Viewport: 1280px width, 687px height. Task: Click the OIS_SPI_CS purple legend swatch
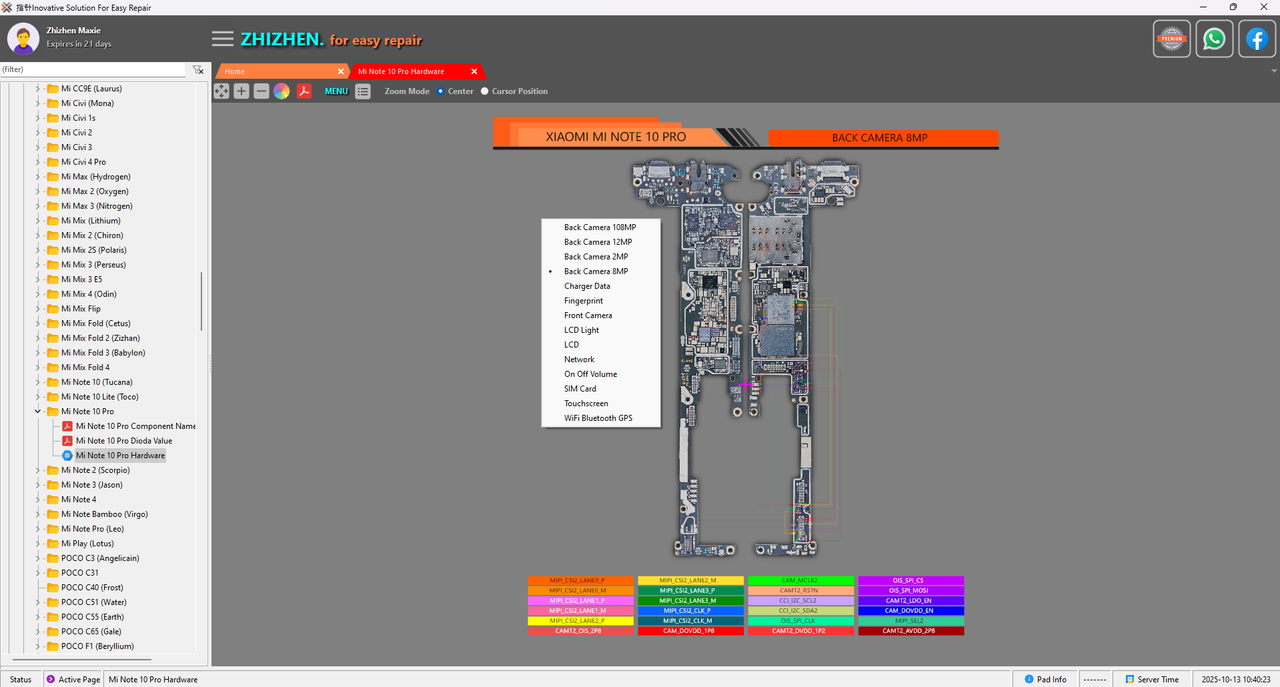click(x=911, y=580)
